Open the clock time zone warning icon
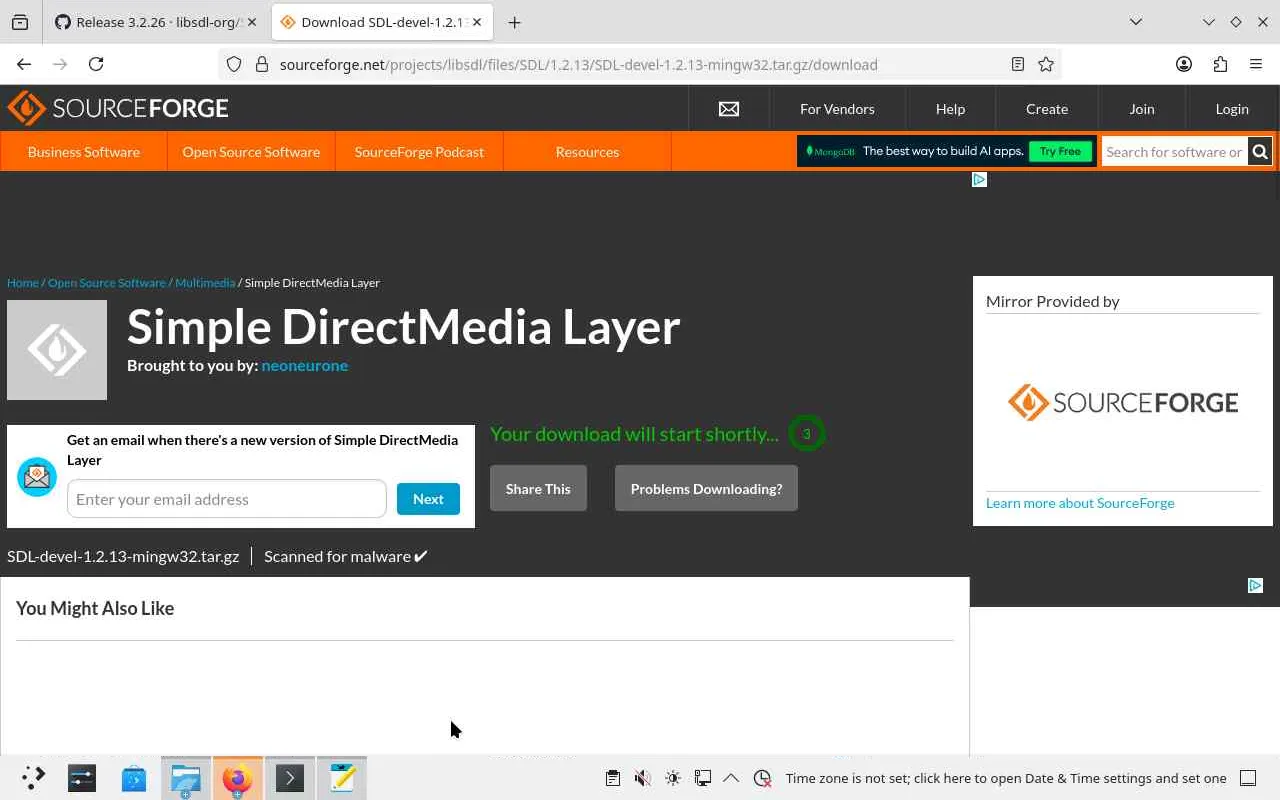The height and width of the screenshot is (800, 1280). click(762, 778)
